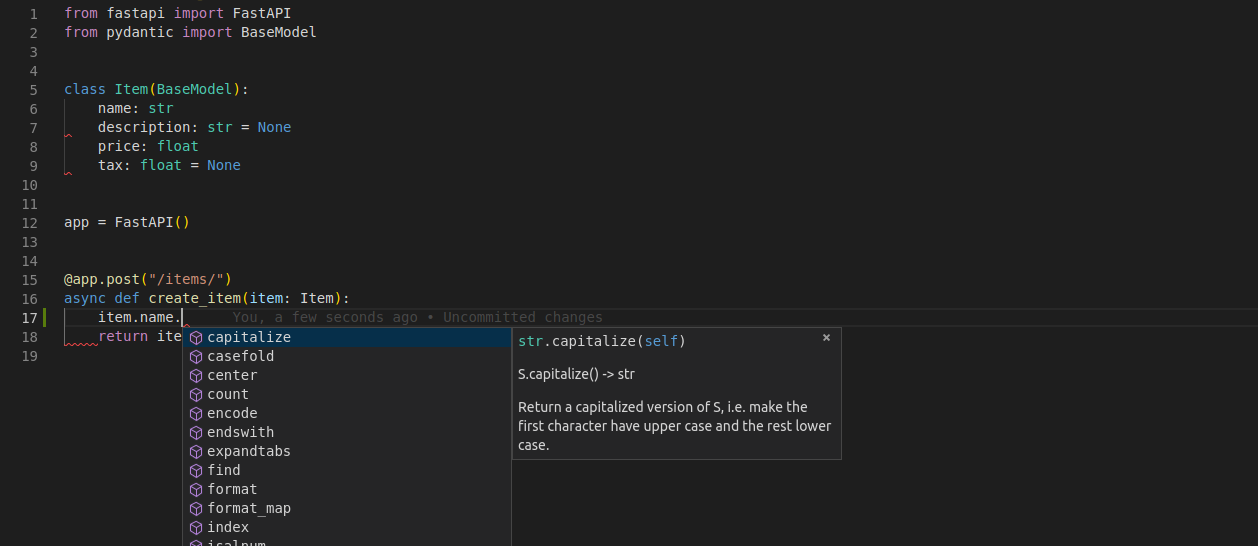Click the method icon beside capitalize suggestion
Viewport: 1258px width, 546px height.
pyautogui.click(x=196, y=338)
